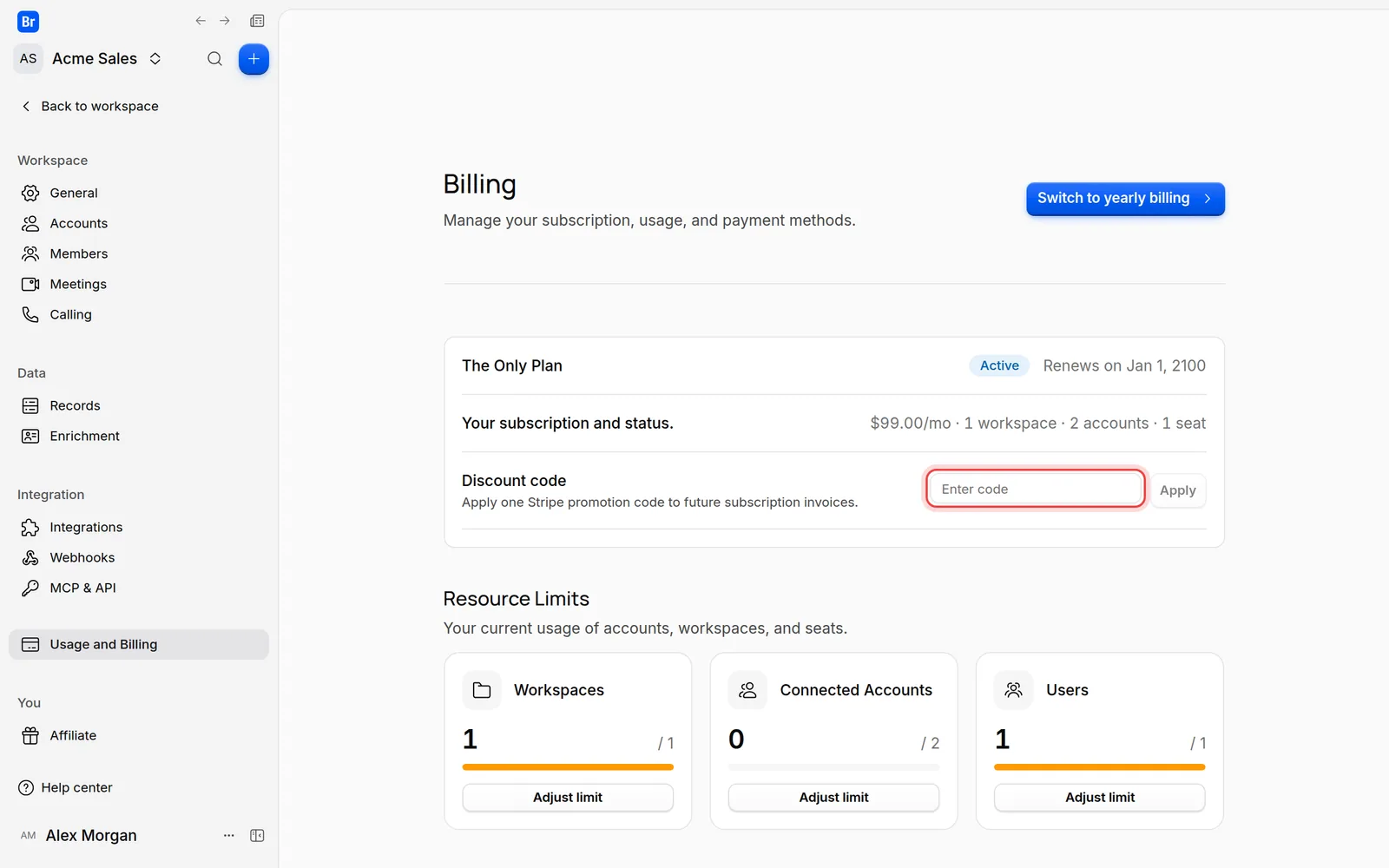
Task: Click the Renews on Jan 1, 2100 text
Action: 1124,365
